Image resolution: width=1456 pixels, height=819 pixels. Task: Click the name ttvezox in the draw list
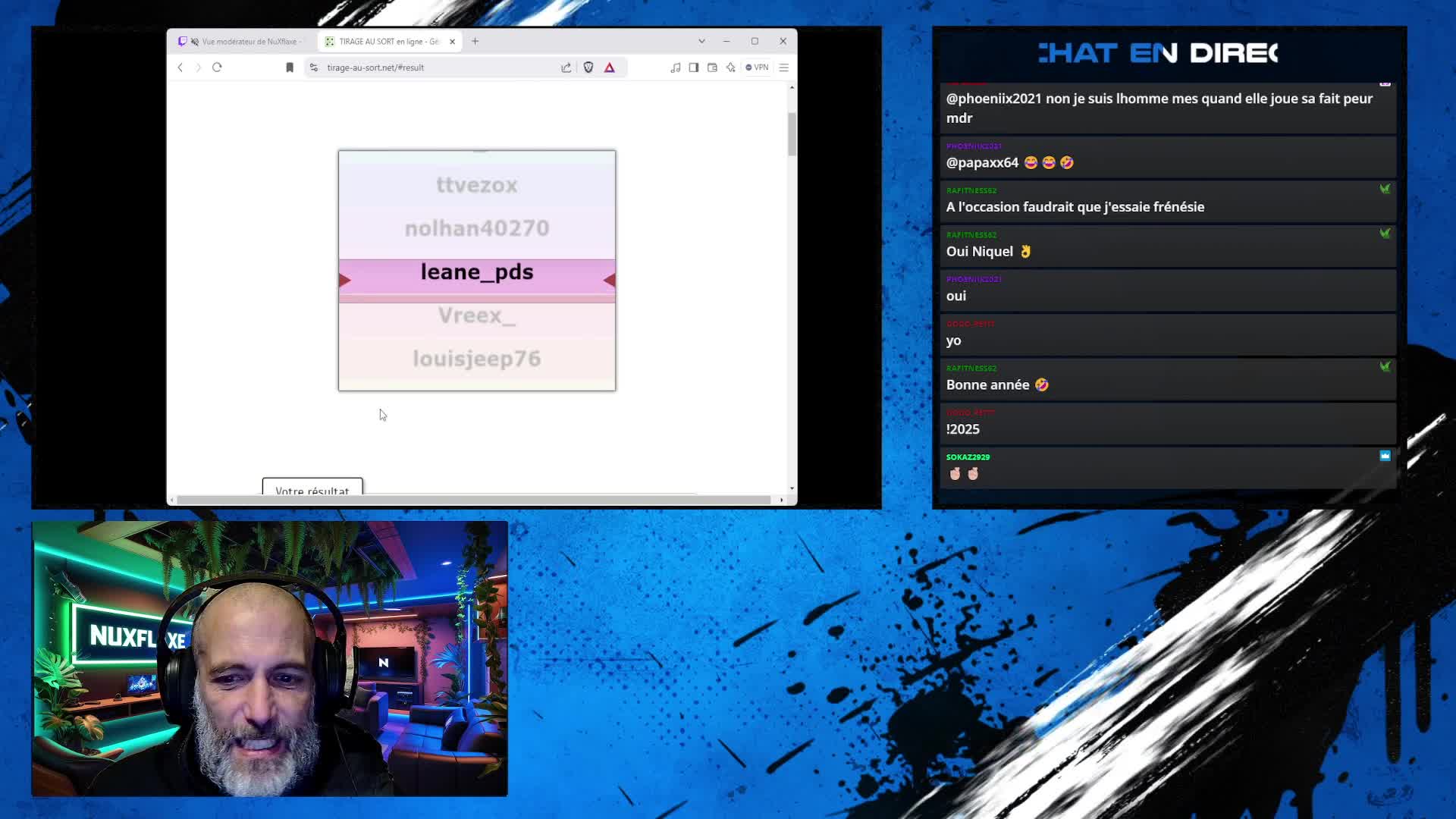tap(477, 185)
